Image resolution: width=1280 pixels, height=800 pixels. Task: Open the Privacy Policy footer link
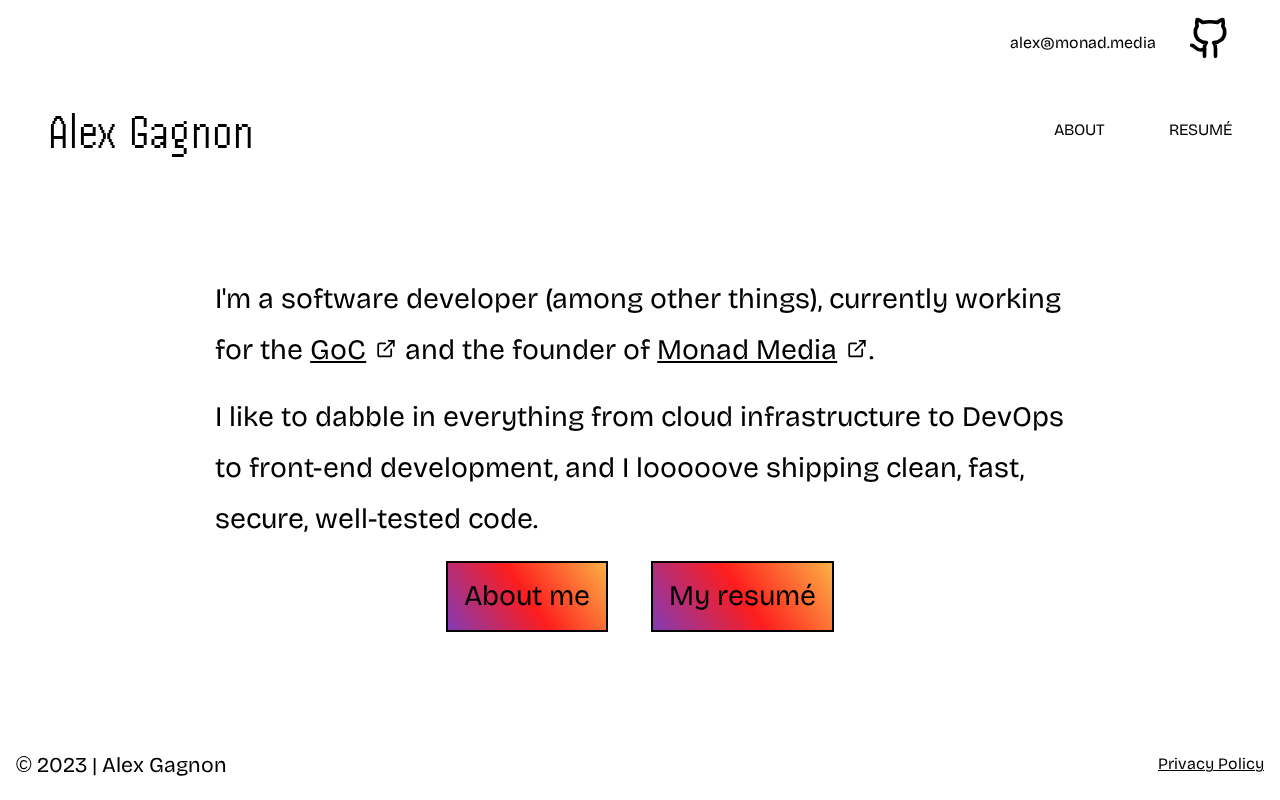click(x=1210, y=764)
